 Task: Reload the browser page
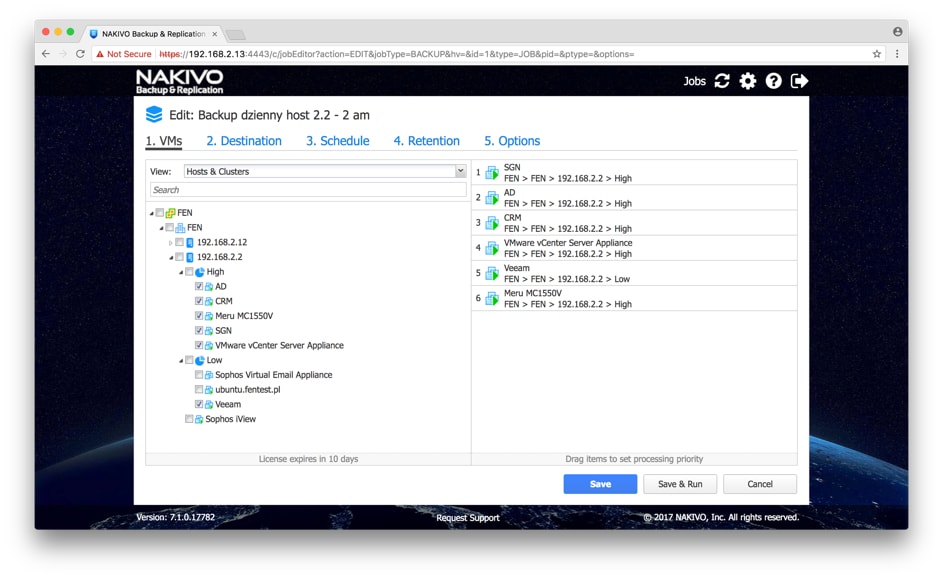81,54
